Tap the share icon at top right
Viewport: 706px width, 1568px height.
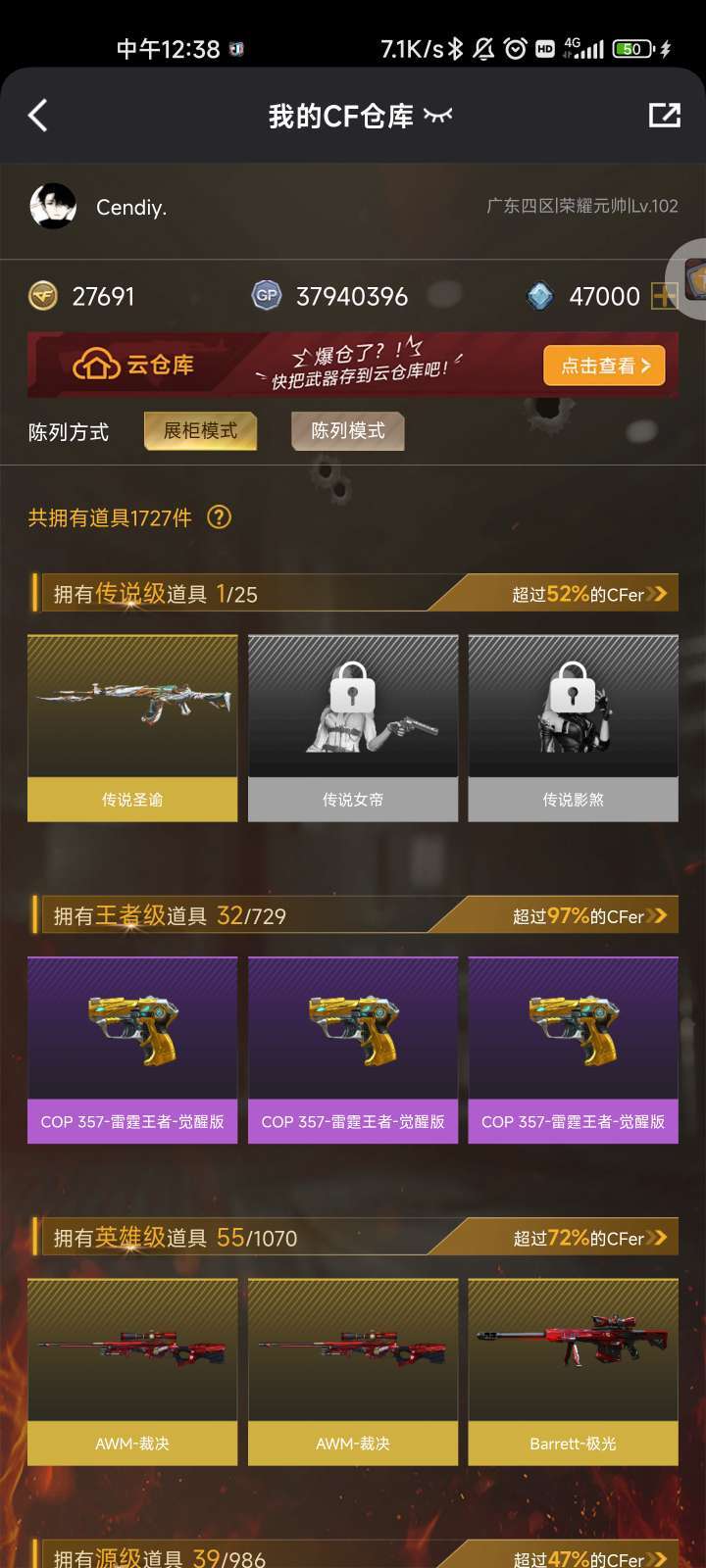[x=664, y=116]
